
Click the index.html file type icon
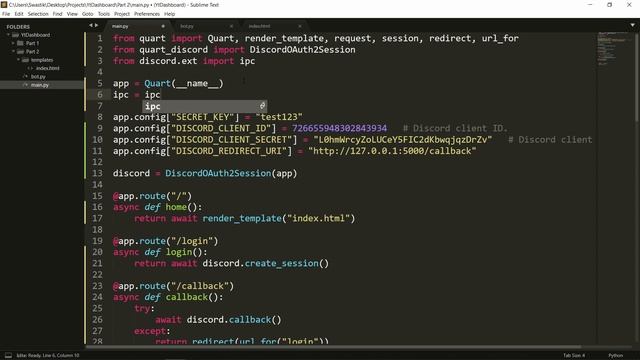click(30, 68)
